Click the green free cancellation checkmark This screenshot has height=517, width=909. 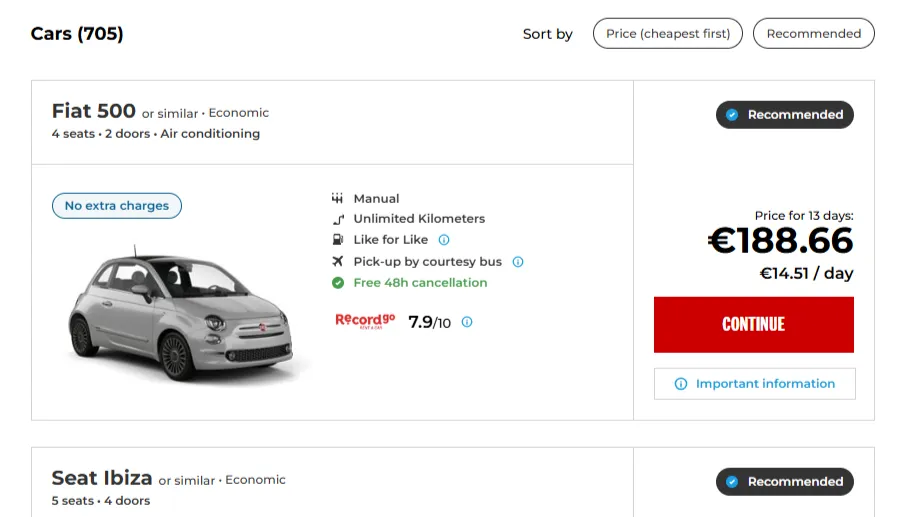[x=338, y=283]
